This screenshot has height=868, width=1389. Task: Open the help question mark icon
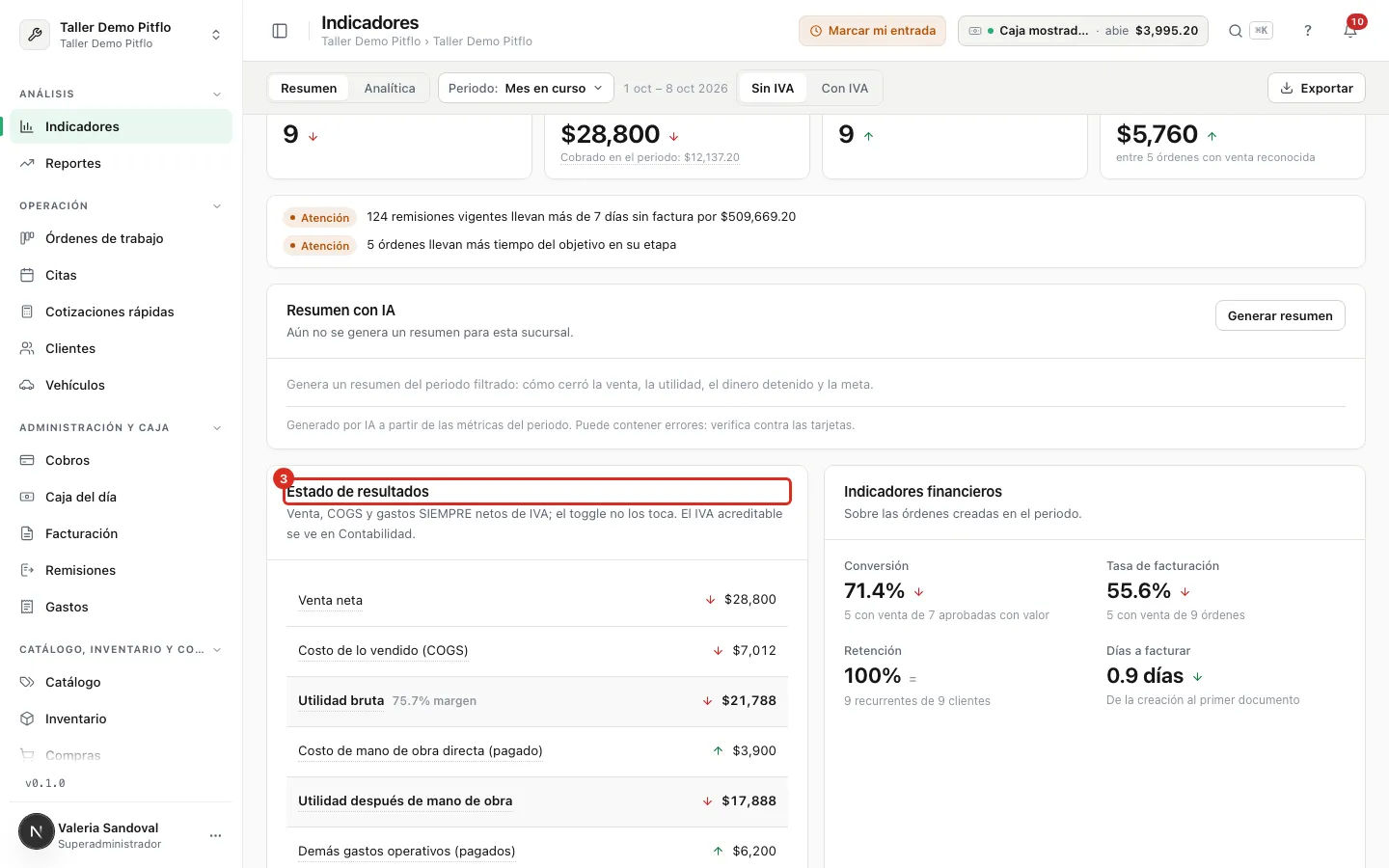point(1308,31)
